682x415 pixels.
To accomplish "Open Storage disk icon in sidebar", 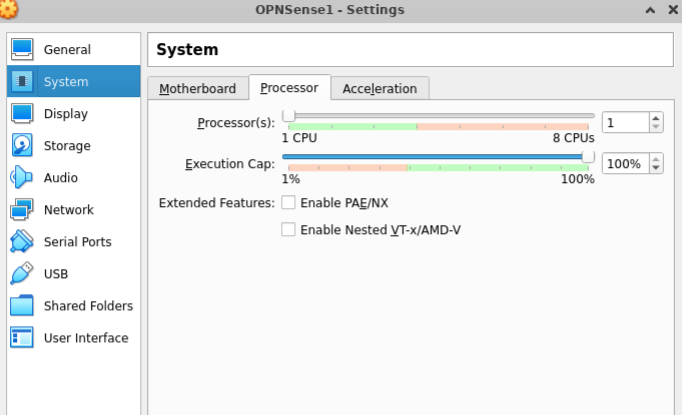I will click(x=22, y=146).
